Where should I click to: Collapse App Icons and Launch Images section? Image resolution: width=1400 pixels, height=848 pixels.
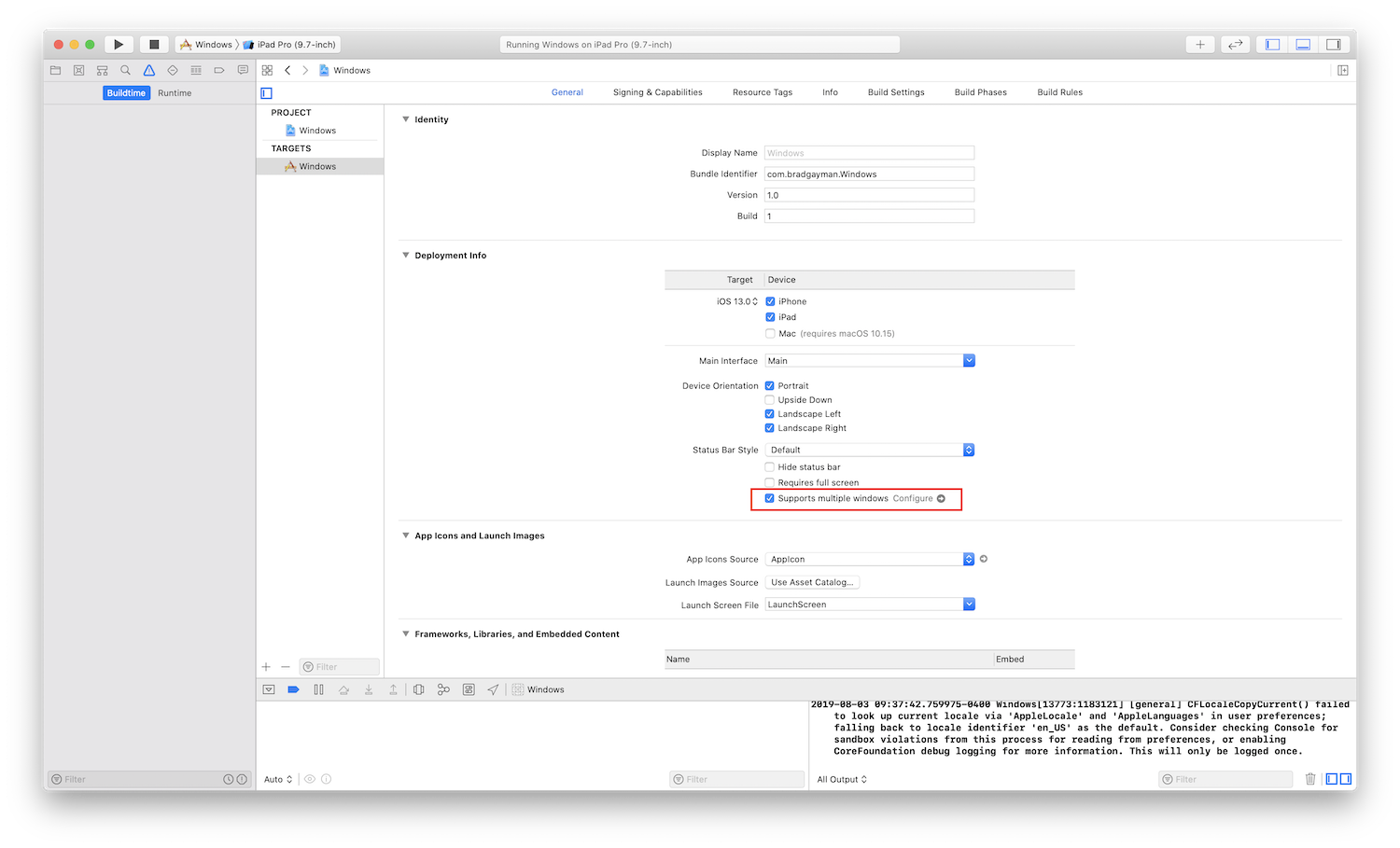(x=405, y=535)
